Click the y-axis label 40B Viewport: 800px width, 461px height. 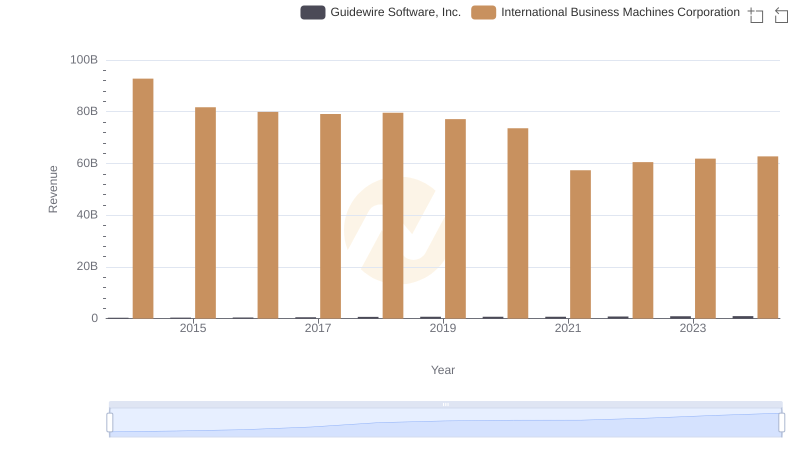click(x=87, y=215)
